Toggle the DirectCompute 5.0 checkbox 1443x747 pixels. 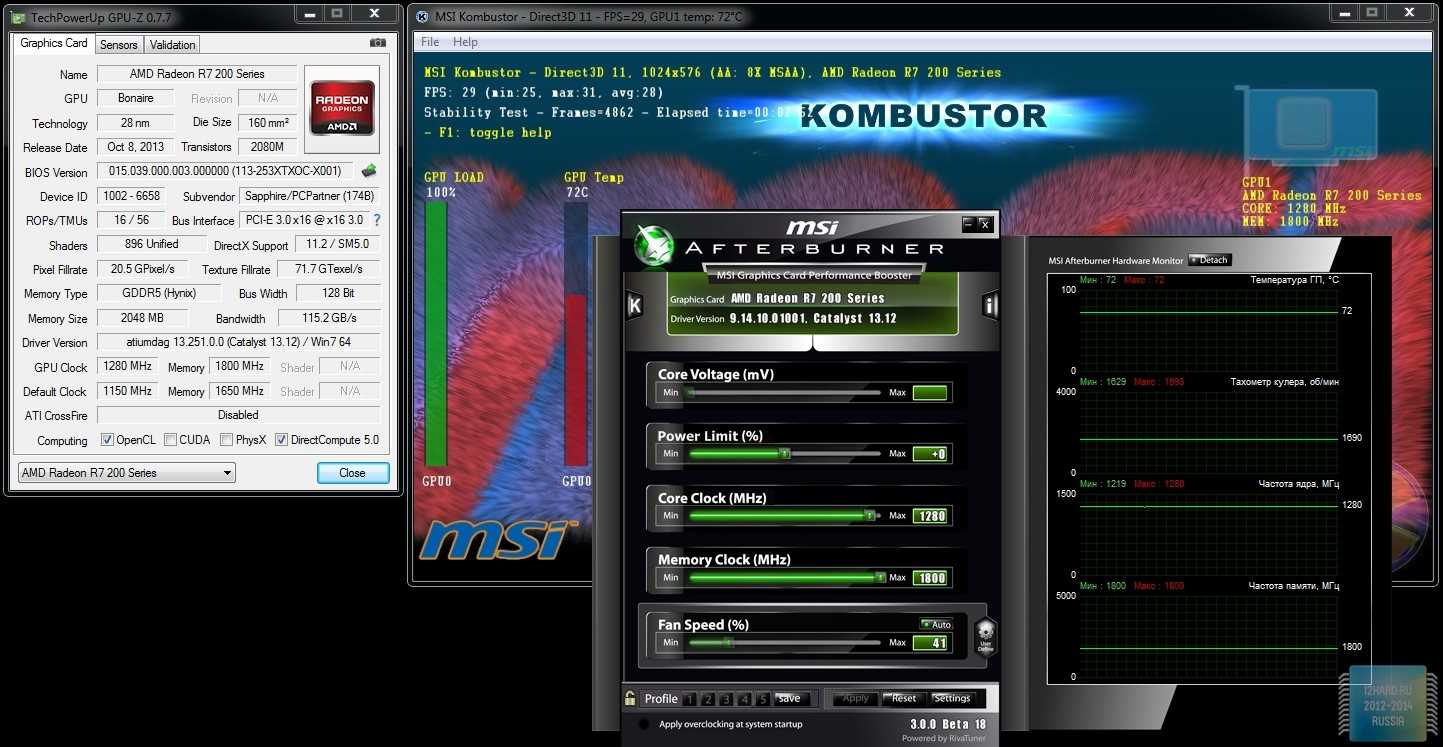pyautogui.click(x=281, y=440)
